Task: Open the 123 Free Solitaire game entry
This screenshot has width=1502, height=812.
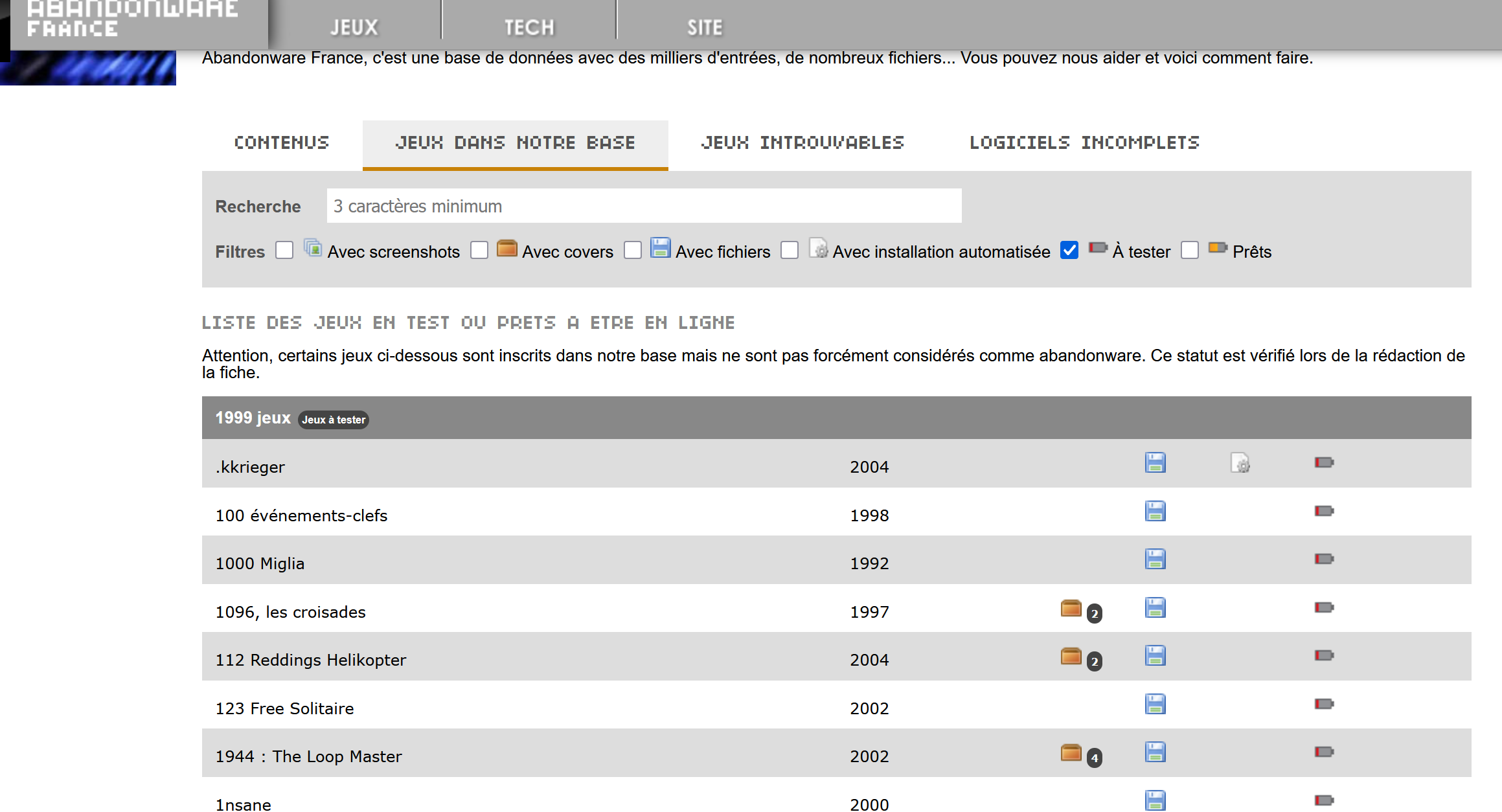Action: pos(284,708)
